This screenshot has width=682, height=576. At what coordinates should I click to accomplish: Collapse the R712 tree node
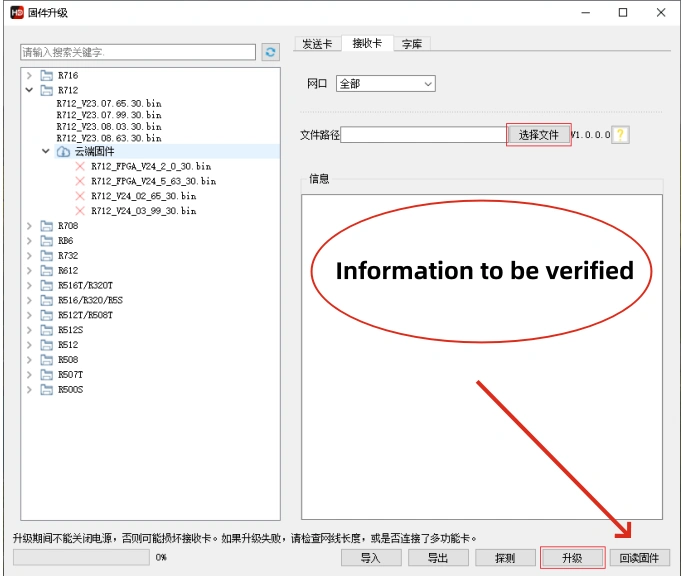pyautogui.click(x=29, y=90)
